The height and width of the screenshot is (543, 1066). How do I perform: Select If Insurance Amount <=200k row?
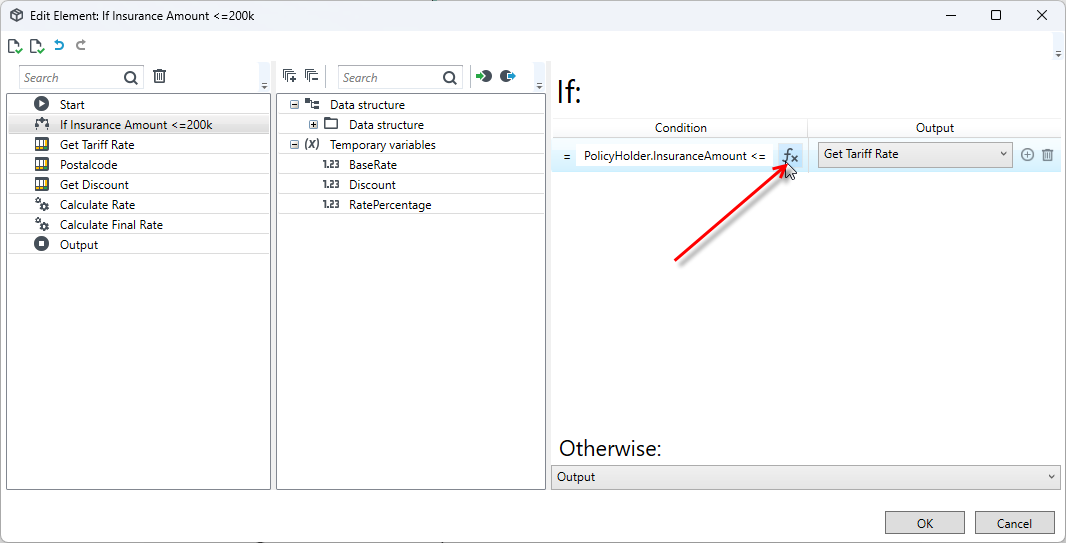point(138,124)
